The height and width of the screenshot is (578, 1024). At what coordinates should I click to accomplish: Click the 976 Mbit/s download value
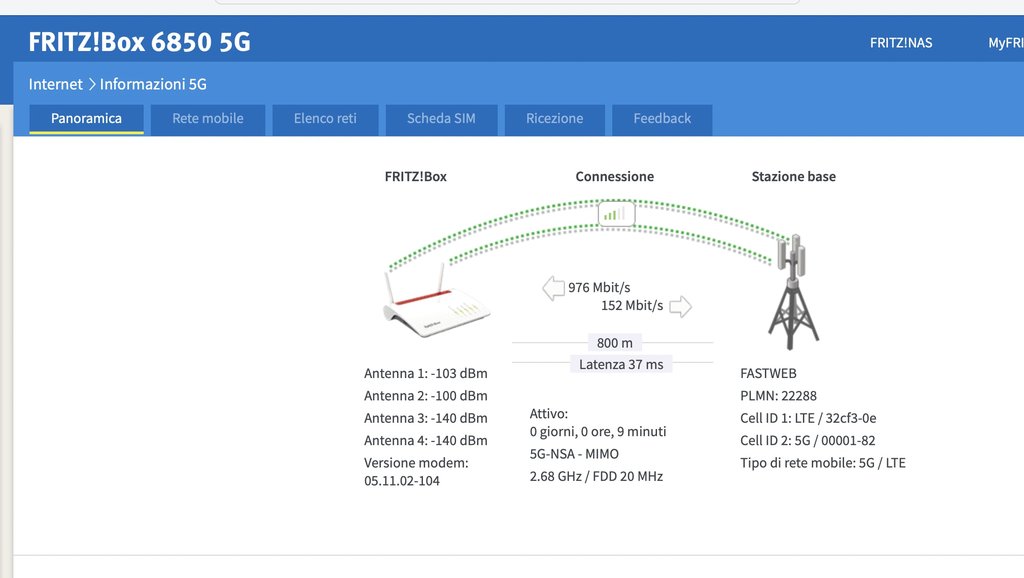pyautogui.click(x=599, y=287)
